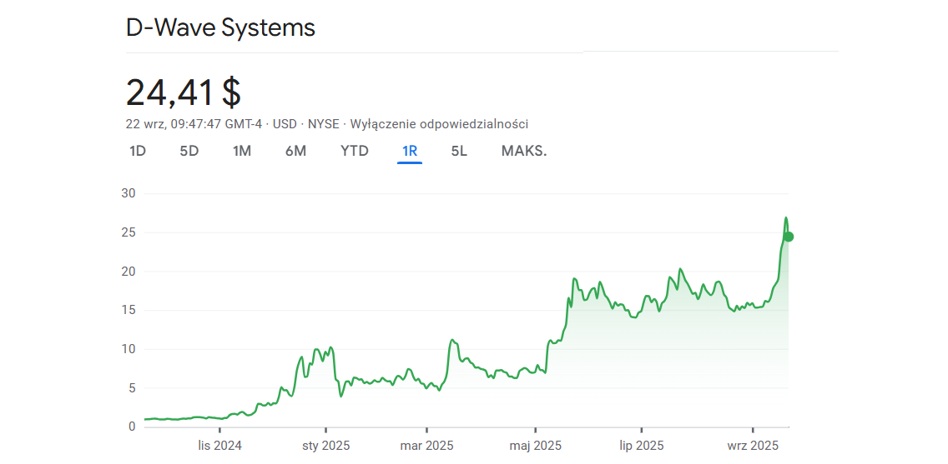Click the 30 y-axis value
The width and height of the screenshot is (948, 464).
[x=130, y=194]
